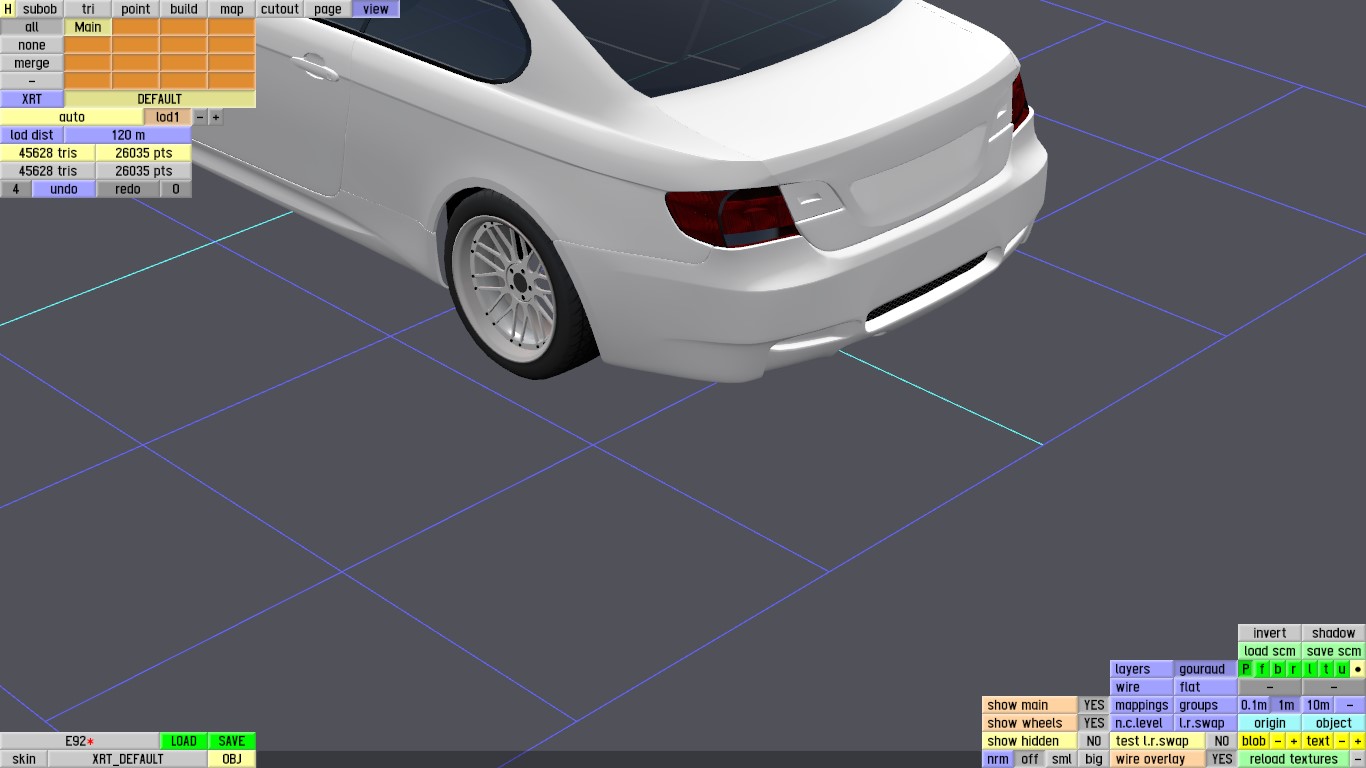Image resolution: width=1366 pixels, height=768 pixels.
Task: Select the l.r.swap display option
Action: pos(1206,723)
